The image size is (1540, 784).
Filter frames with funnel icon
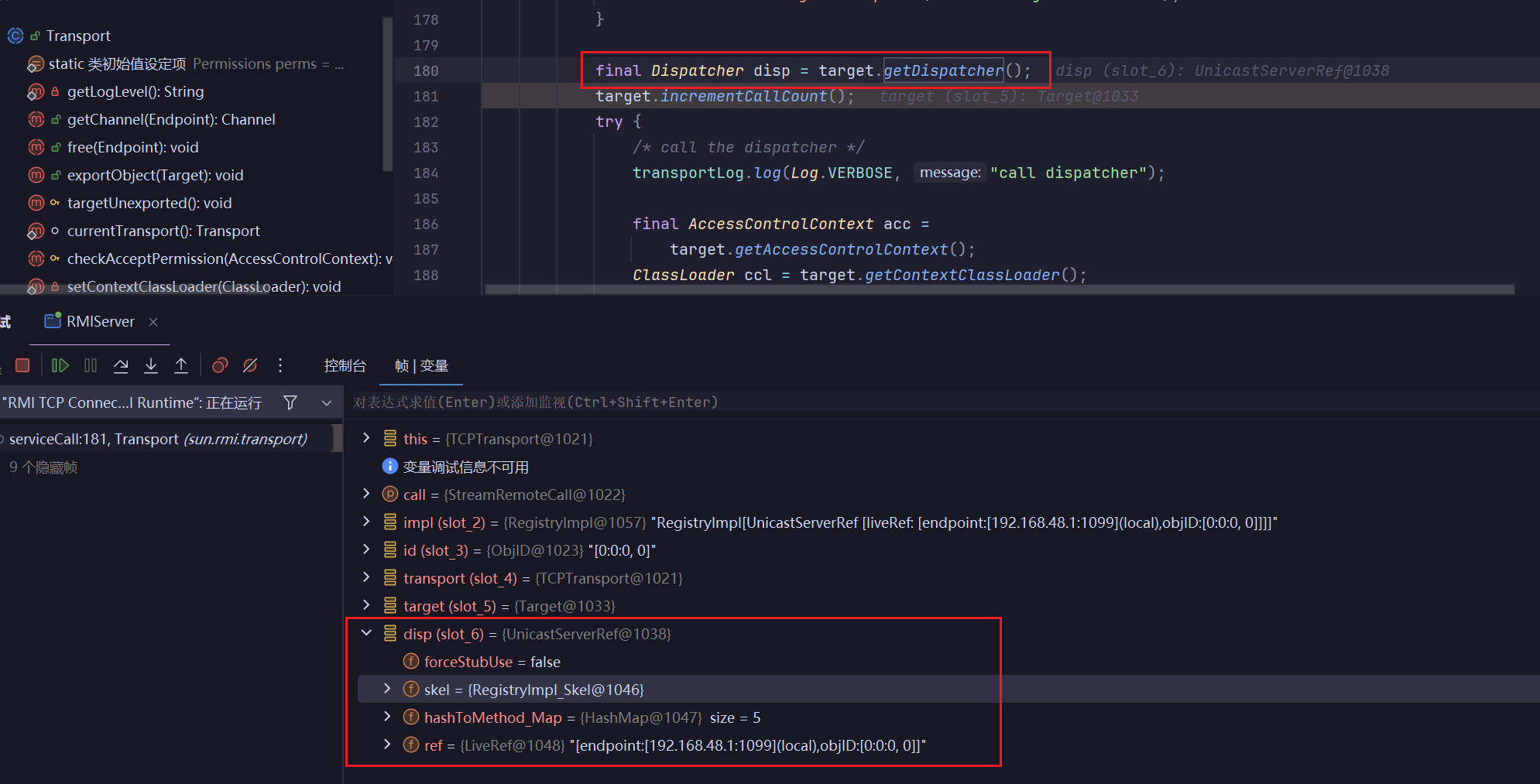[x=290, y=402]
